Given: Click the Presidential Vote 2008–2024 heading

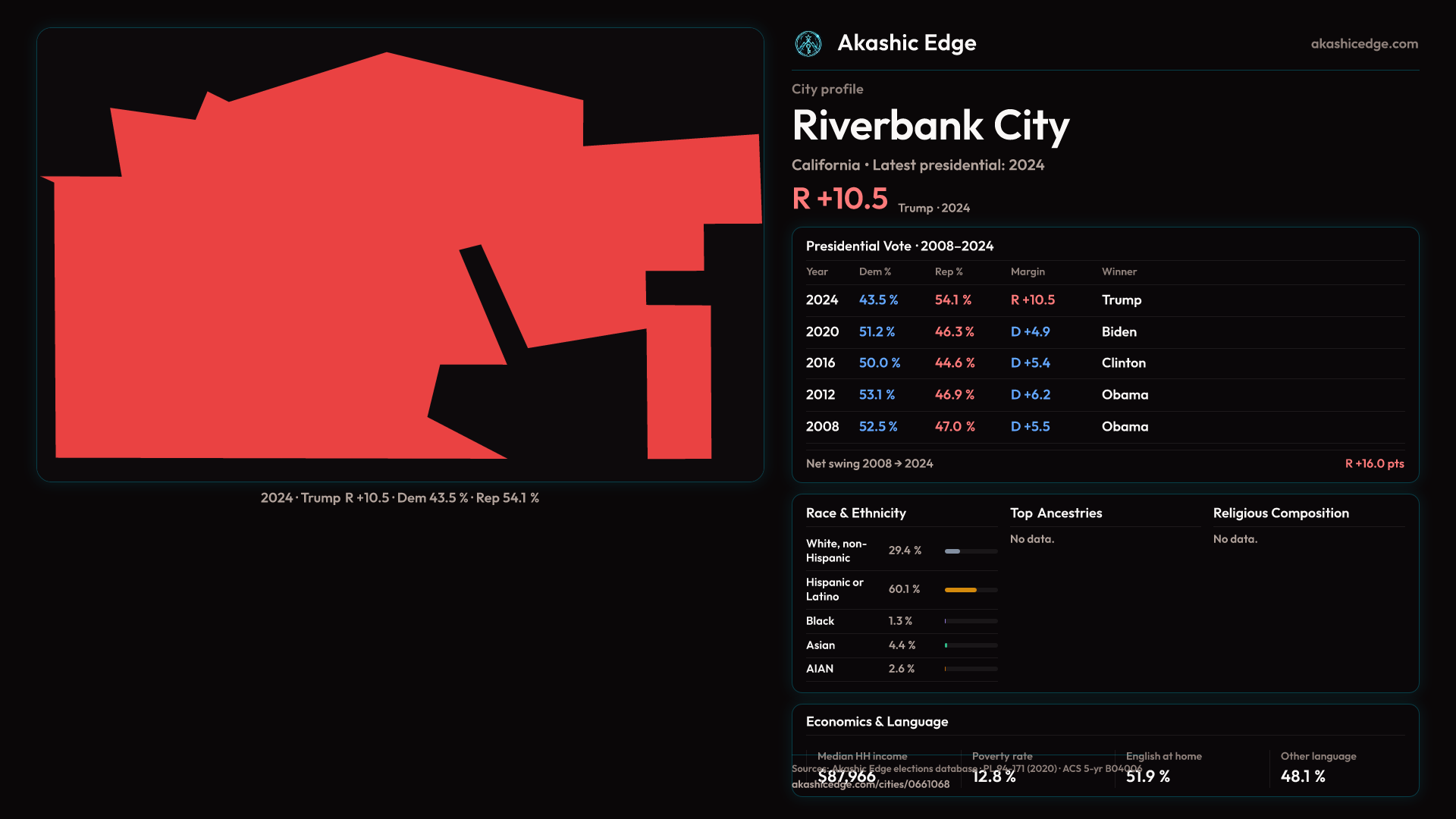Looking at the screenshot, I should (899, 246).
